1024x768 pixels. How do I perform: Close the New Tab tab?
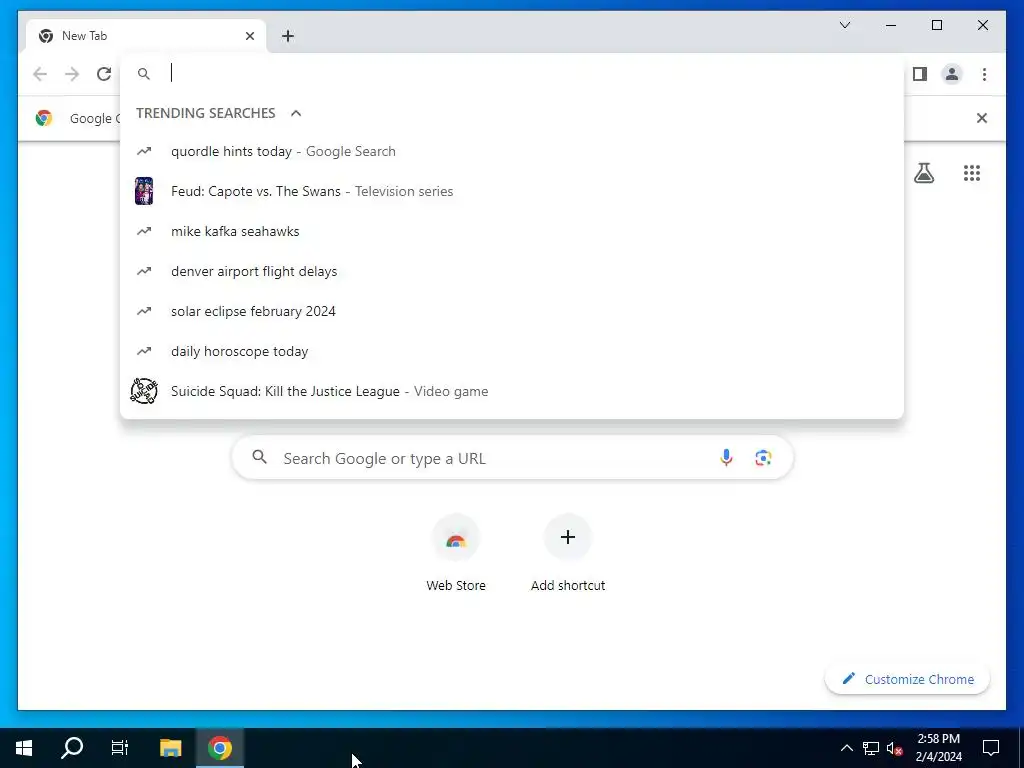coord(249,36)
